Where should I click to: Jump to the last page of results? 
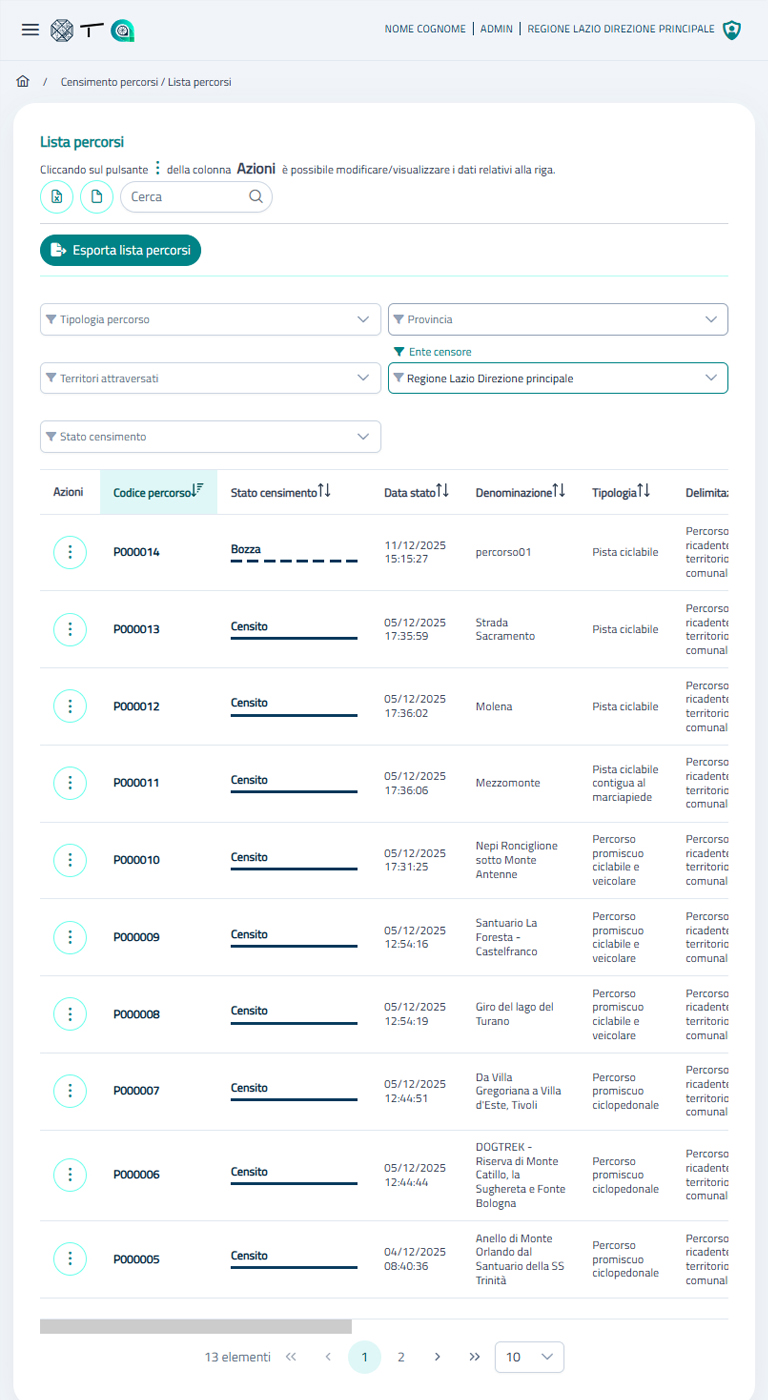click(474, 1357)
